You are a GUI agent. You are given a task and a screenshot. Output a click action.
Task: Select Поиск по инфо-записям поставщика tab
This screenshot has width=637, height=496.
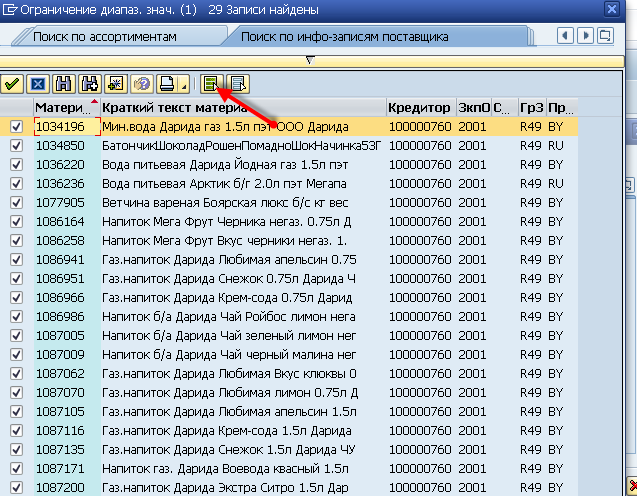point(344,37)
